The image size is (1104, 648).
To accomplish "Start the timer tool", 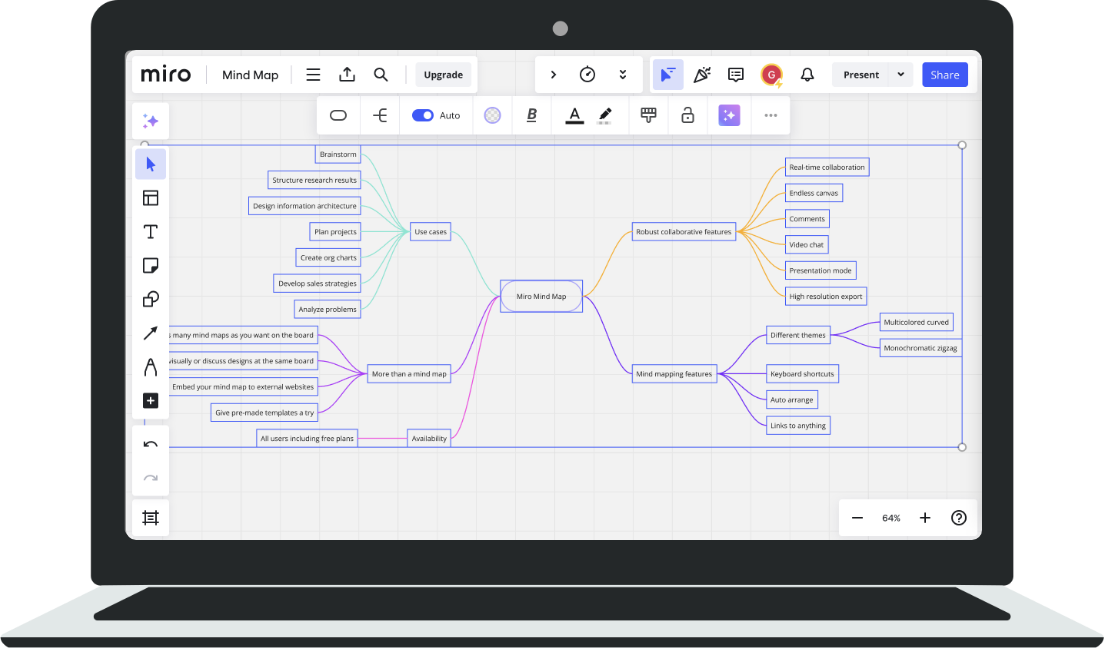I will pos(587,75).
